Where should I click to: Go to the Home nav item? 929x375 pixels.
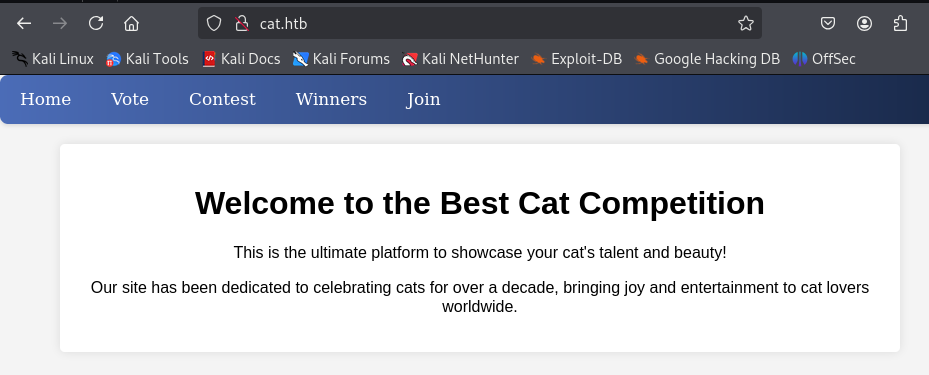click(46, 100)
